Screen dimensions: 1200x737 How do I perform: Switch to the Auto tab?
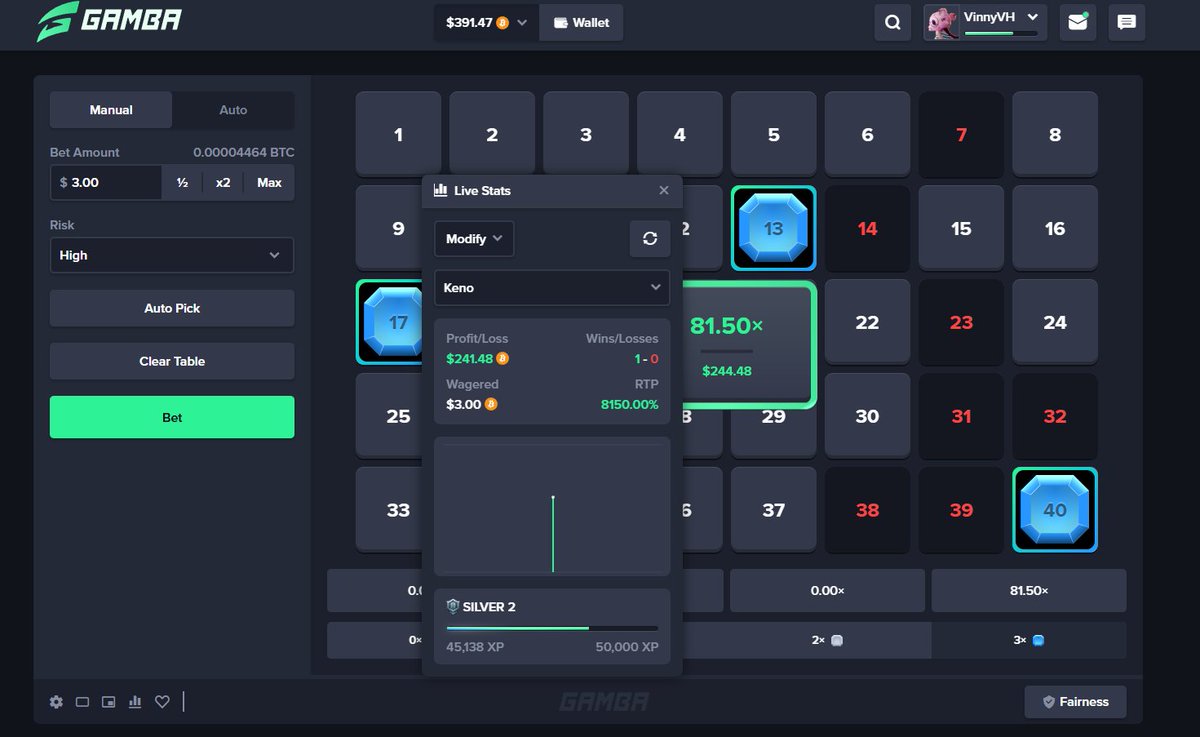[x=233, y=110]
